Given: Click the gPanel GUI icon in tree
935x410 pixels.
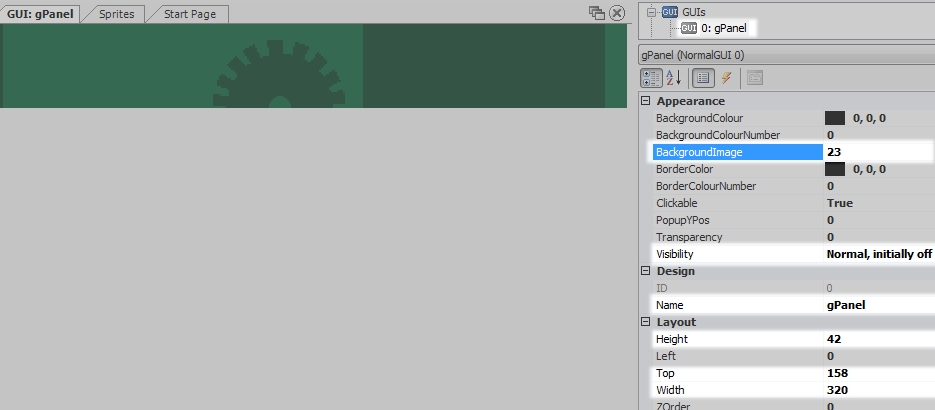Looking at the screenshot, I should 689,28.
